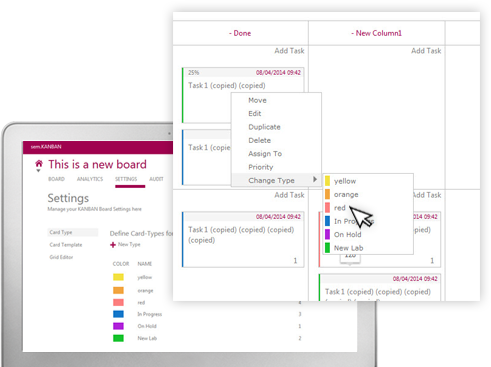491x367 pixels.
Task: Click Add Task under New Column1
Action: tap(426, 51)
